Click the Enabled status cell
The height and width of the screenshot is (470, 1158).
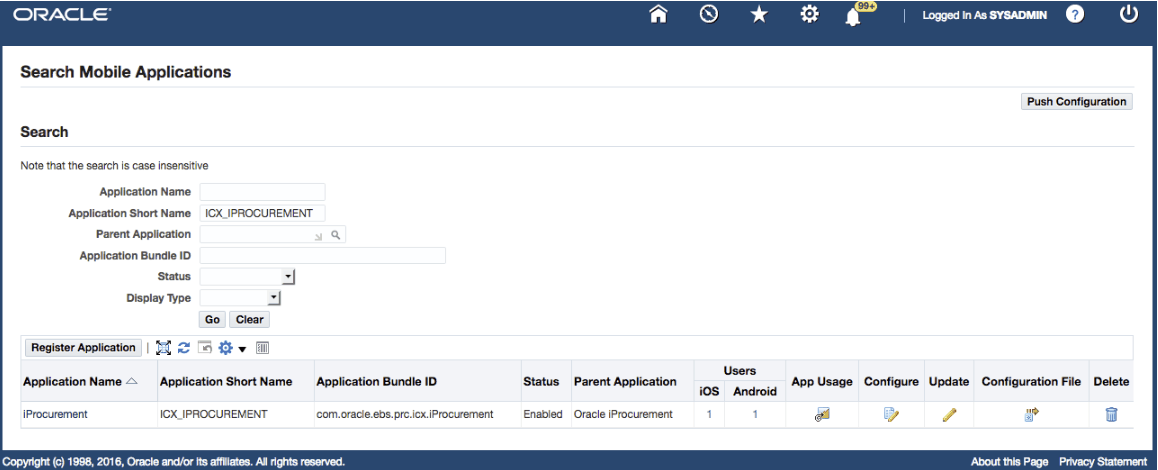[543, 415]
